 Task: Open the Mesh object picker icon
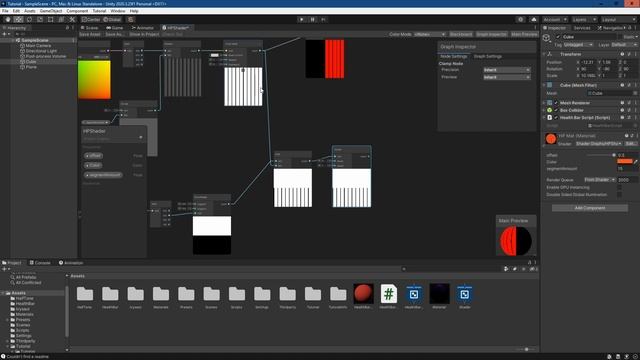click(635, 93)
